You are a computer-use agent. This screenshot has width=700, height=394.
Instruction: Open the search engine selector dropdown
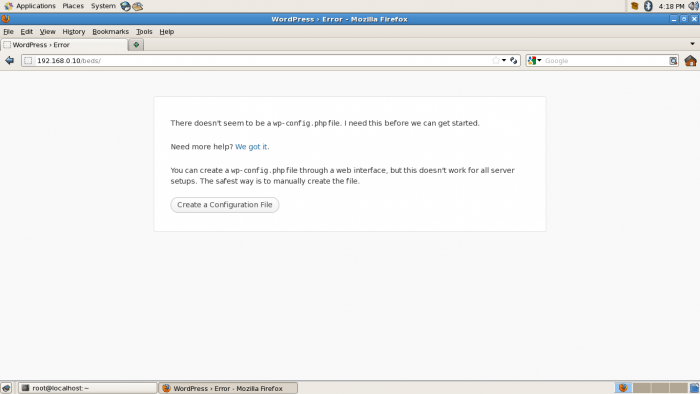[x=534, y=60]
